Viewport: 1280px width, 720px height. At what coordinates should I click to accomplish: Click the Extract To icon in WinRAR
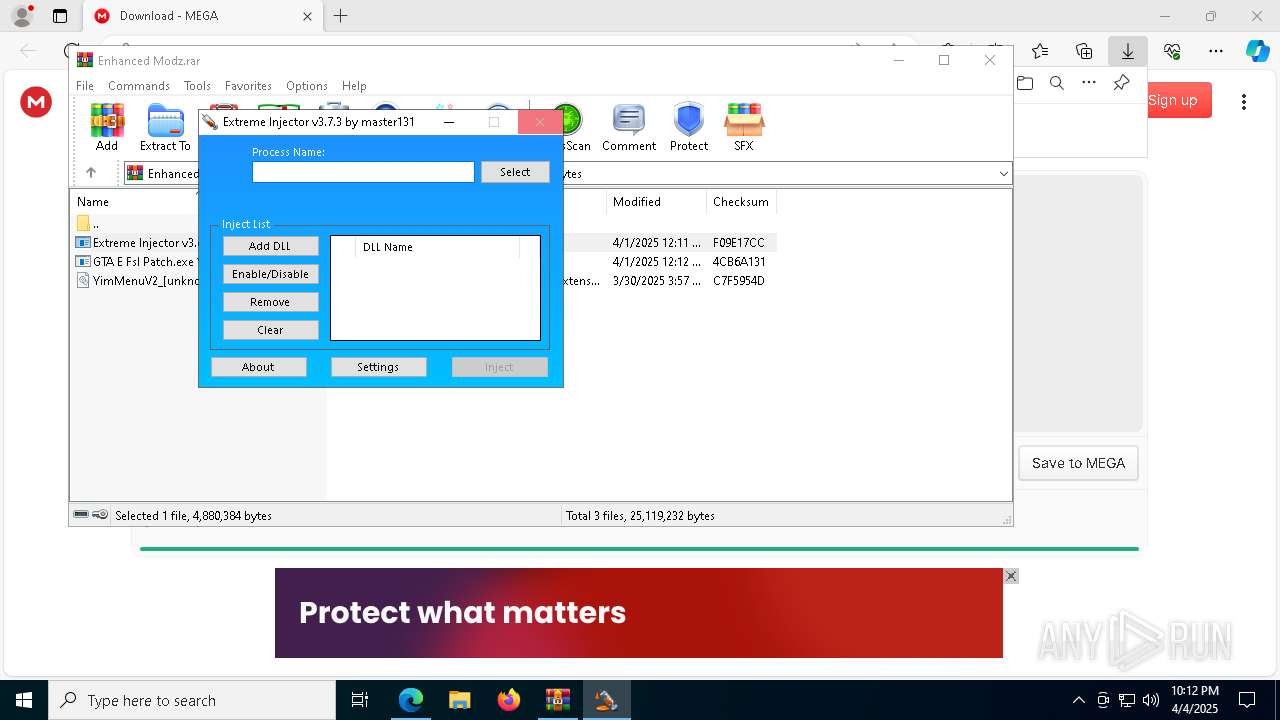click(x=165, y=127)
